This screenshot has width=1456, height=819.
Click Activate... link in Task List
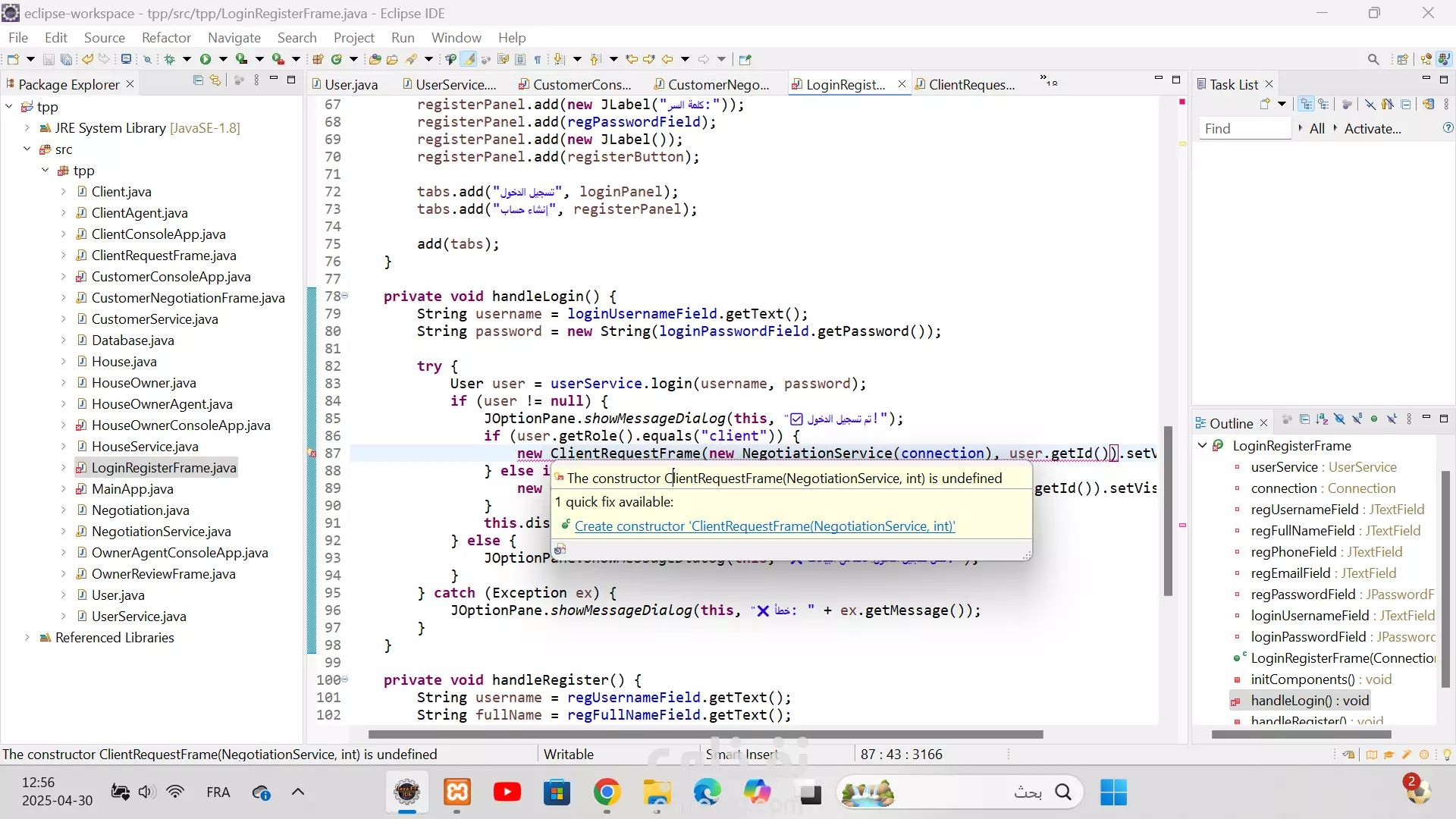1373,128
